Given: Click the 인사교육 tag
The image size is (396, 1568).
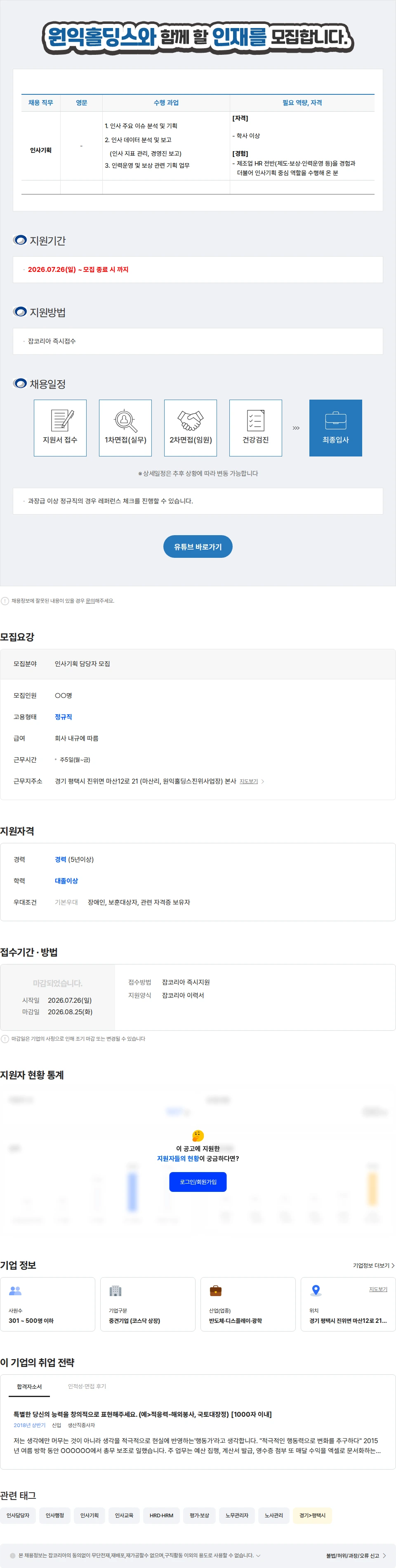Looking at the screenshot, I should [124, 1515].
